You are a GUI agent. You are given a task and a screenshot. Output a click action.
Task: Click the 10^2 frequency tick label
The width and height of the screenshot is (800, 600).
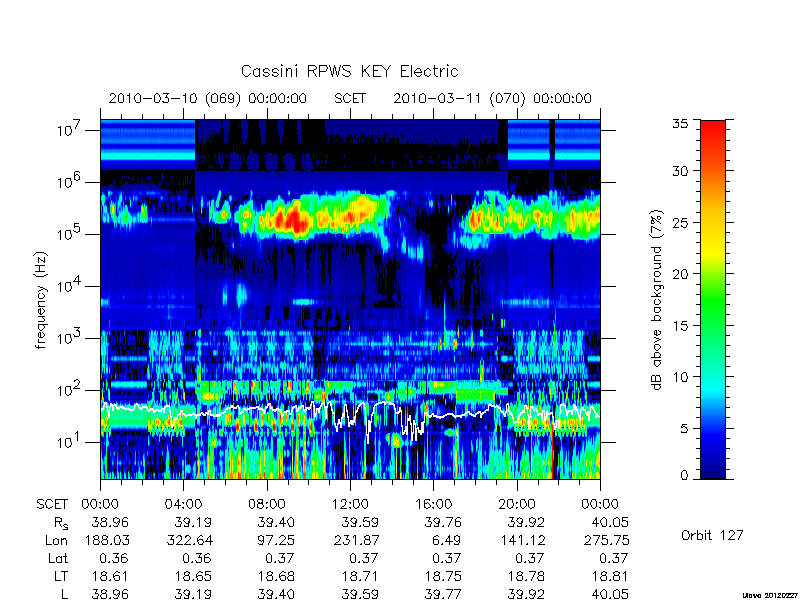pos(70,390)
